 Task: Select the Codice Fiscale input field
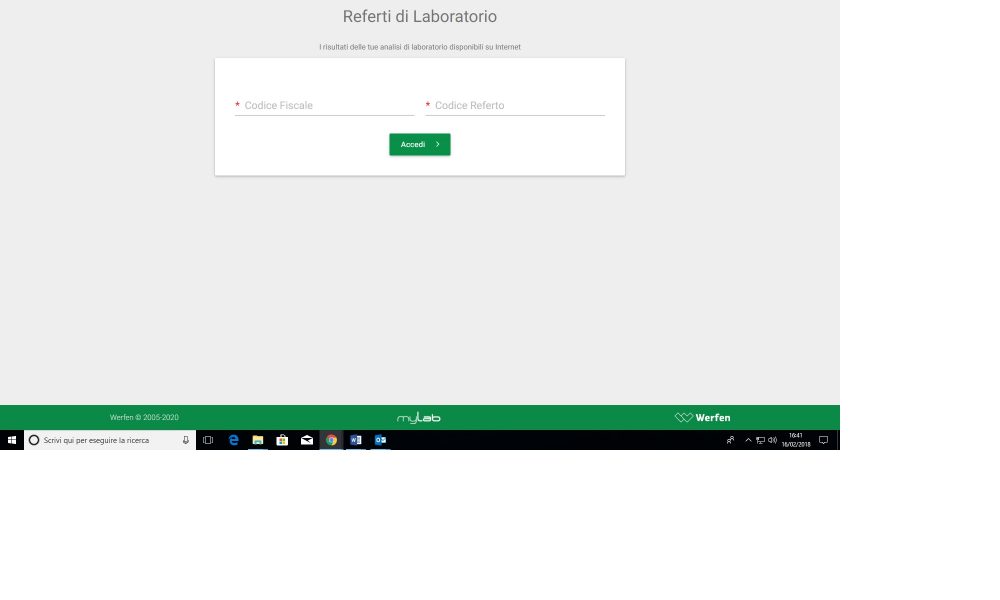tap(324, 105)
